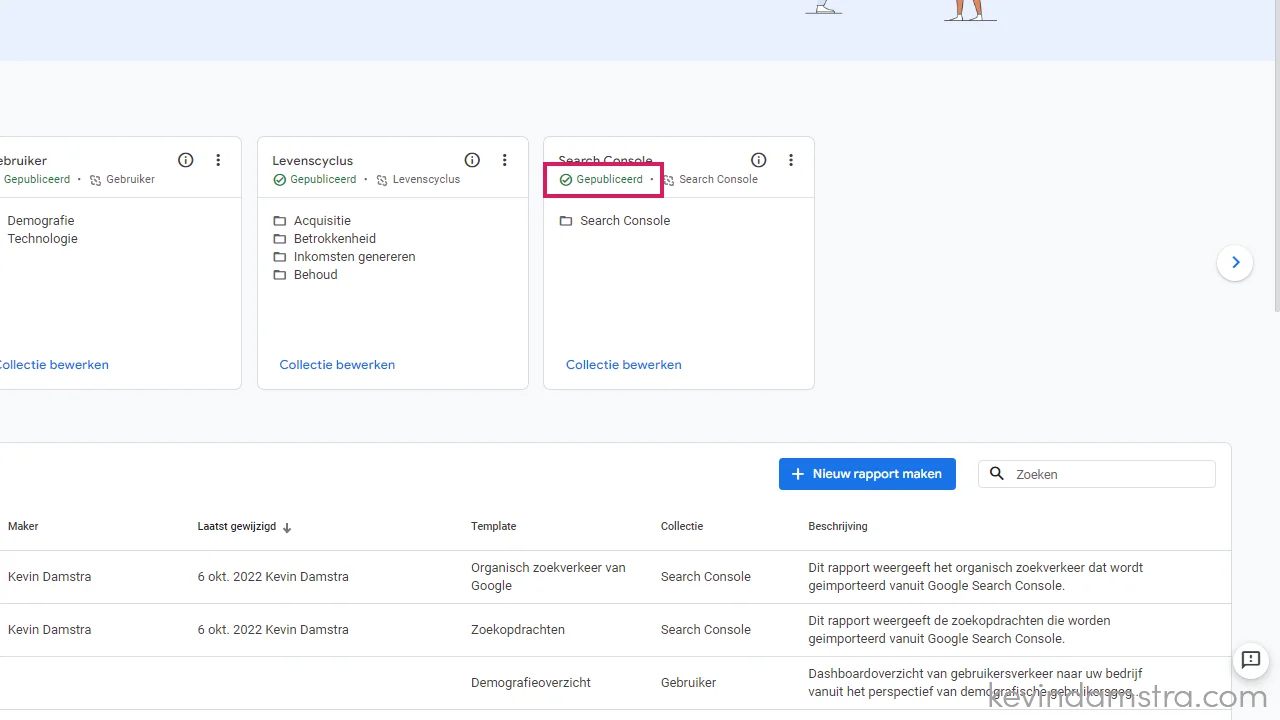The width and height of the screenshot is (1280, 720).
Task: Focus the Zoeken search field
Action: pyautogui.click(x=1097, y=474)
